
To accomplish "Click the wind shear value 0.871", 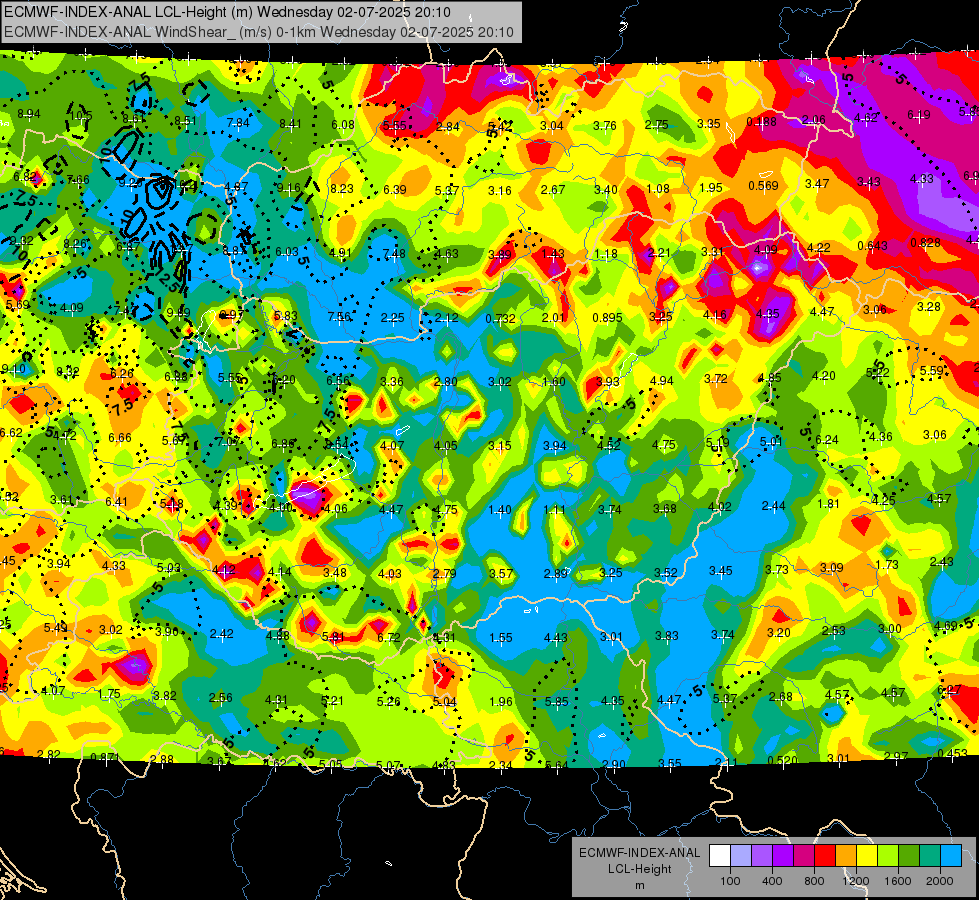I will (105, 757).
